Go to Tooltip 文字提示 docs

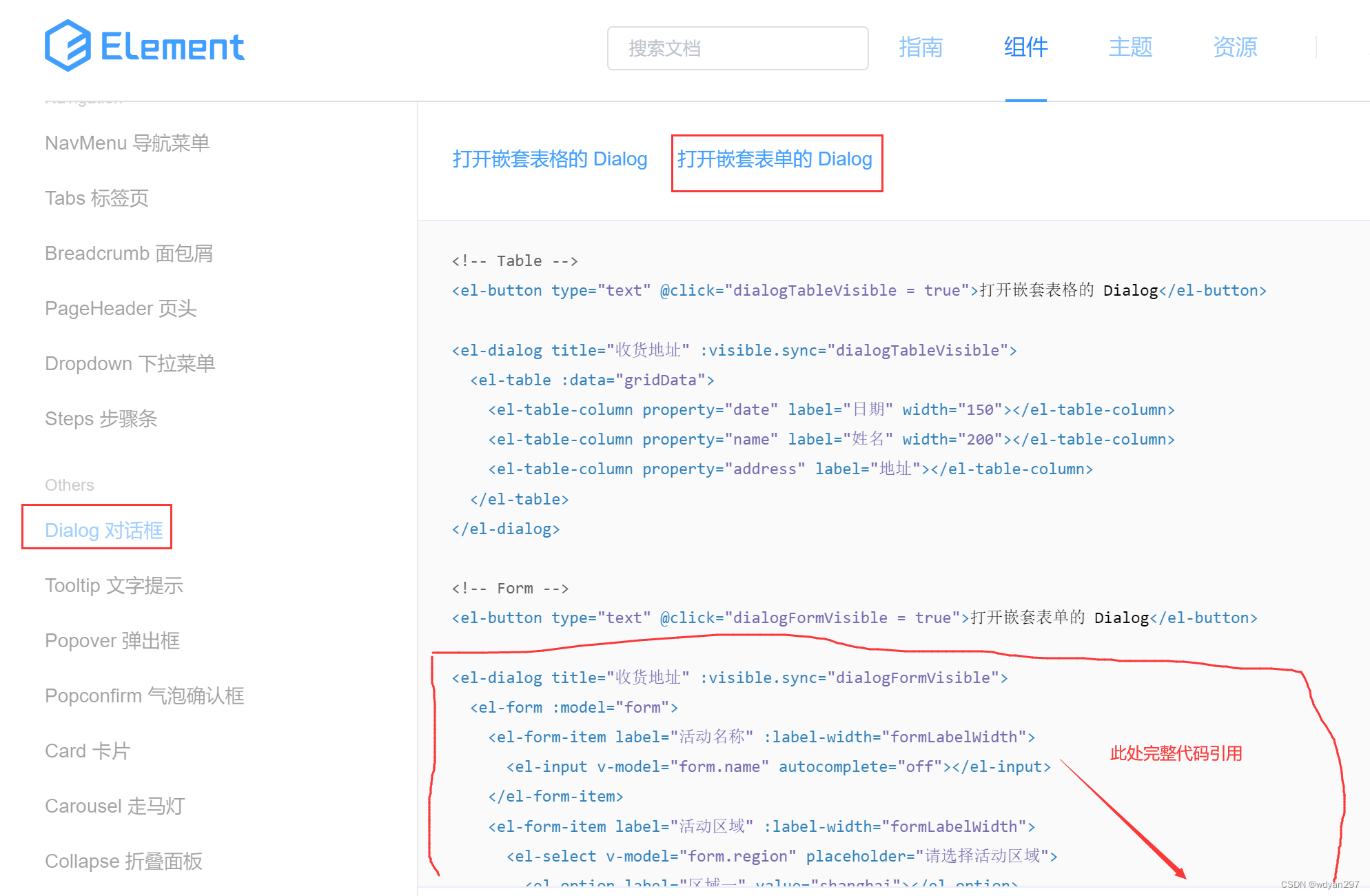tap(114, 585)
